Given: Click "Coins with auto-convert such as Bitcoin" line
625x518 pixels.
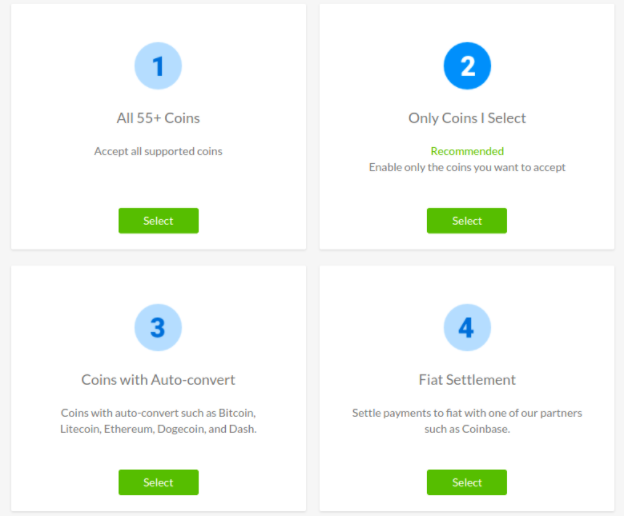Looking at the screenshot, I should pos(158,413).
